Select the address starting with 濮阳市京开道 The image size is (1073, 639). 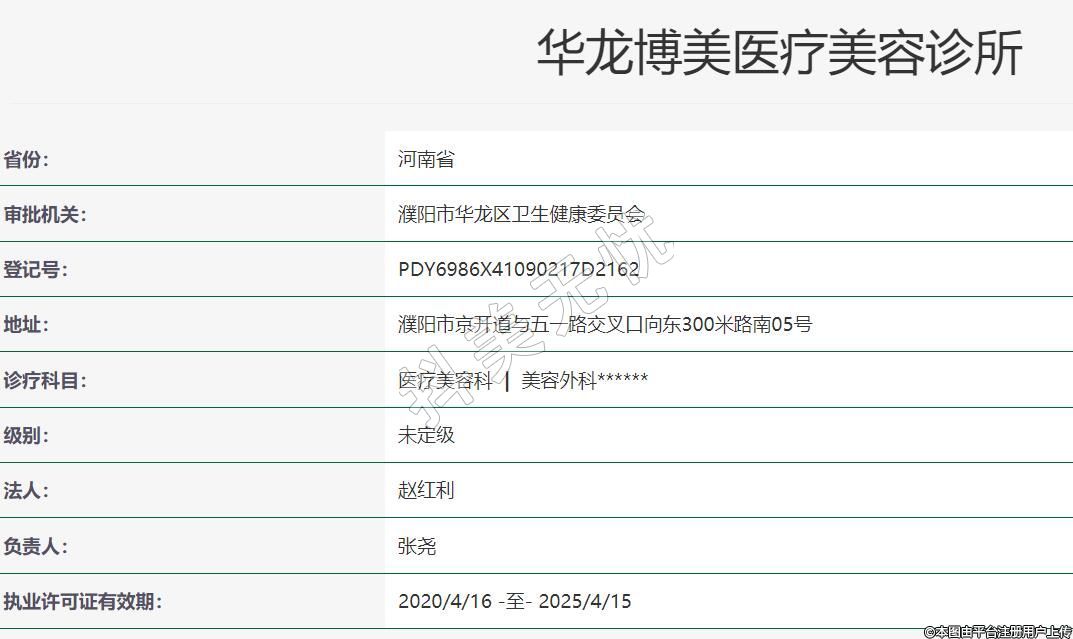604,324
